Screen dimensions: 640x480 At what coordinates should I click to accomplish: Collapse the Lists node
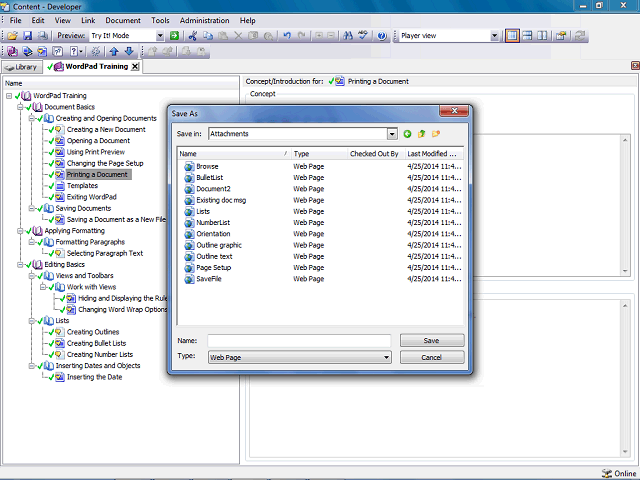31,321
